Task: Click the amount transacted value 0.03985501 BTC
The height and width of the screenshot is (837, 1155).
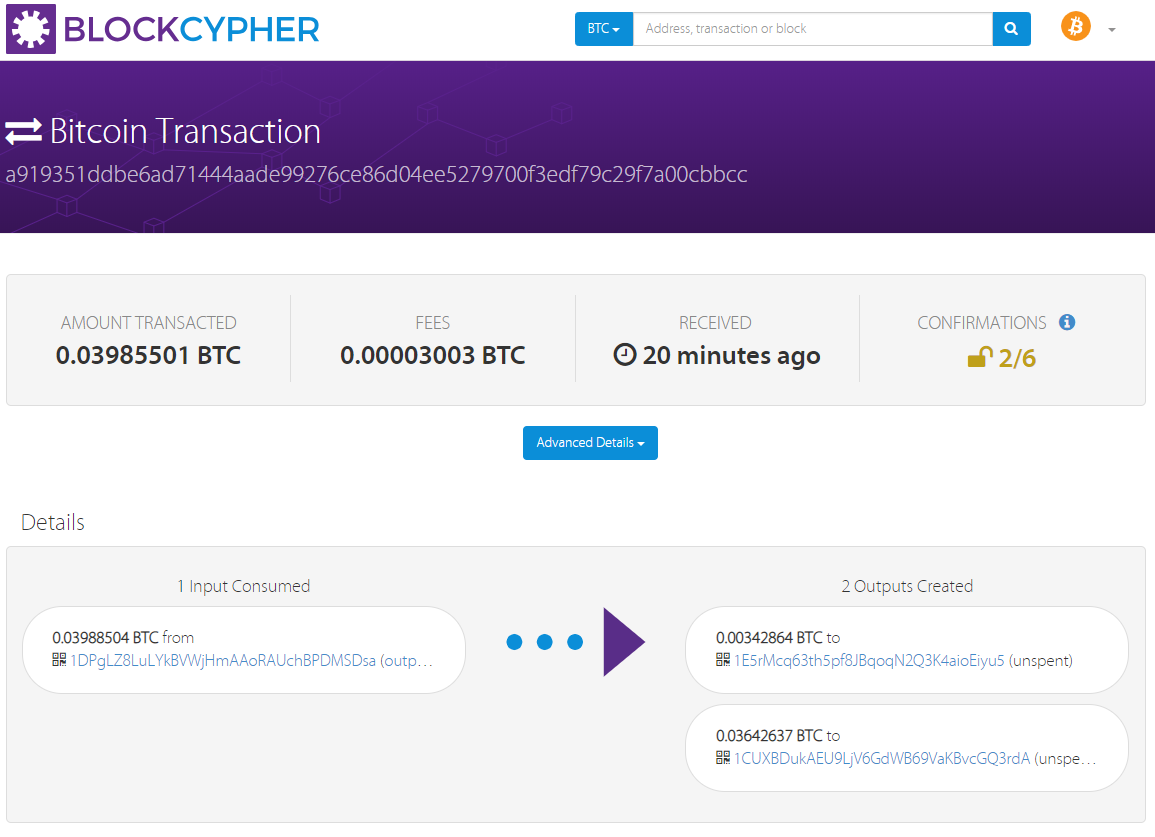Action: click(149, 355)
